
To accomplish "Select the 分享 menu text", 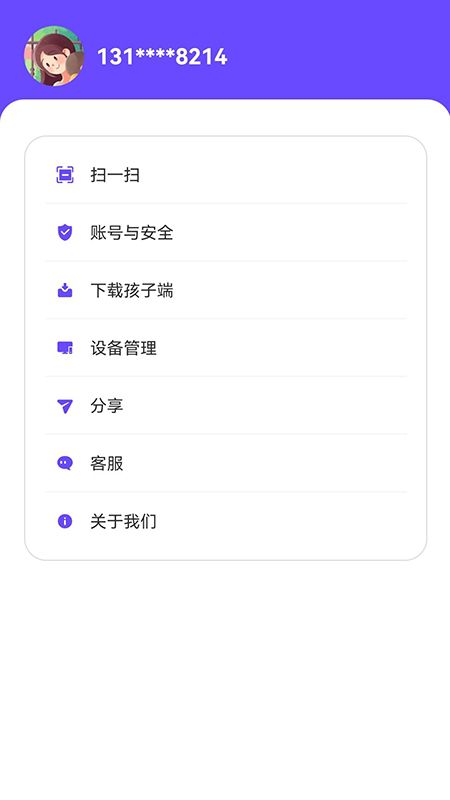I will 107,406.
